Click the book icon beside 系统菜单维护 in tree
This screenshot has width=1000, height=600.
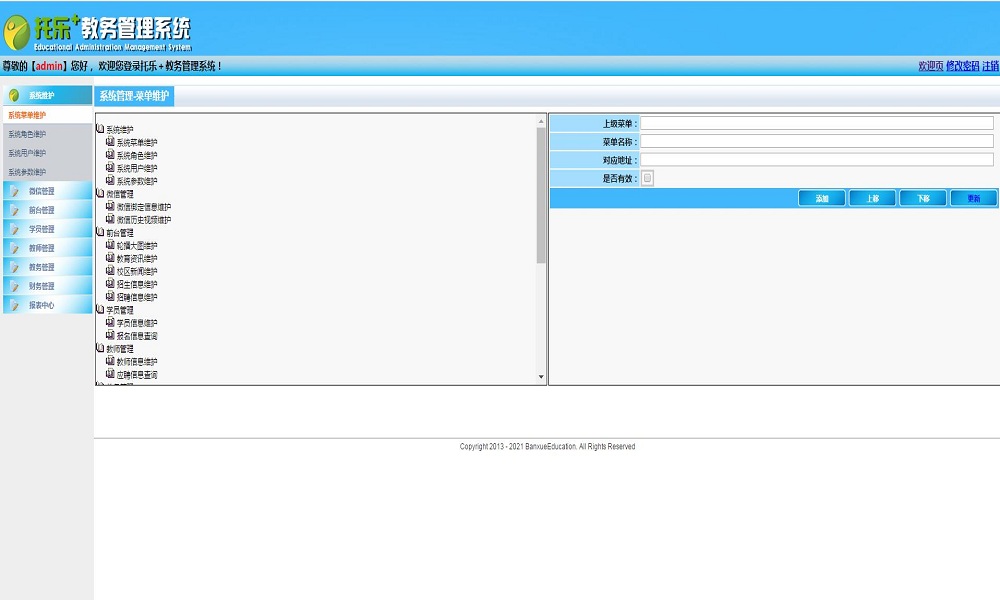110,142
